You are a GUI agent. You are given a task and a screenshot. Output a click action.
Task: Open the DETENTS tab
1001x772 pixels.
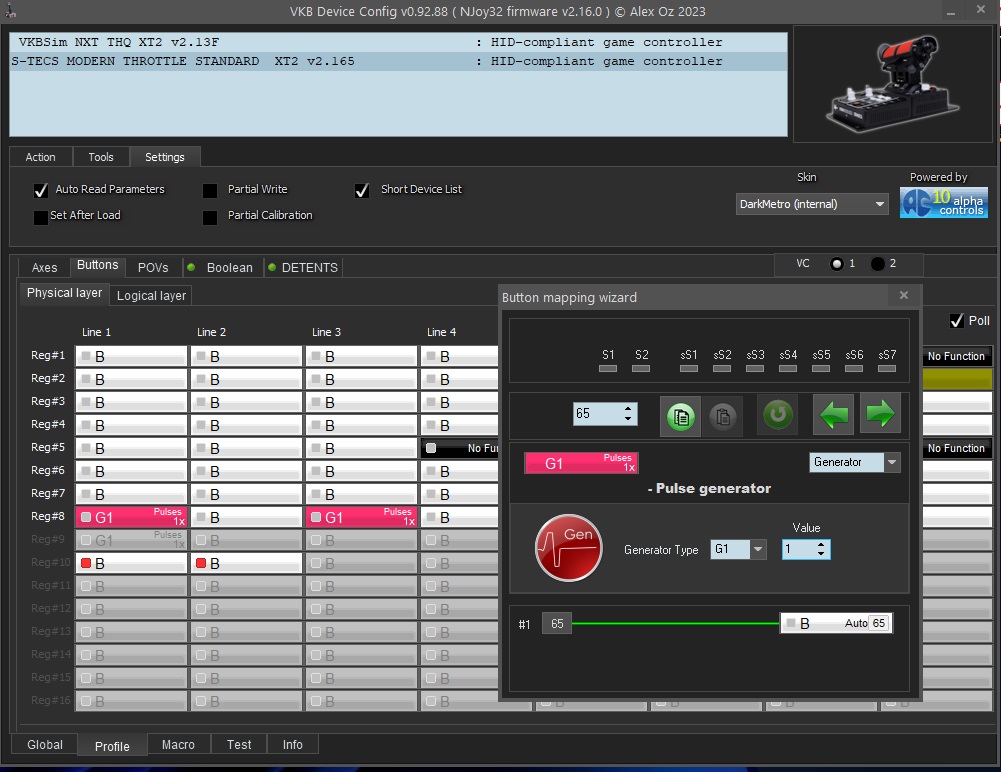tap(310, 267)
